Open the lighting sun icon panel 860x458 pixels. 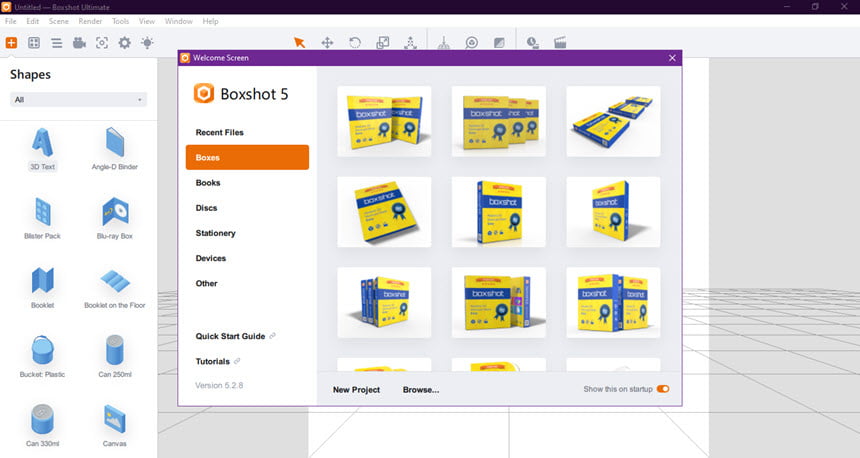tap(148, 42)
